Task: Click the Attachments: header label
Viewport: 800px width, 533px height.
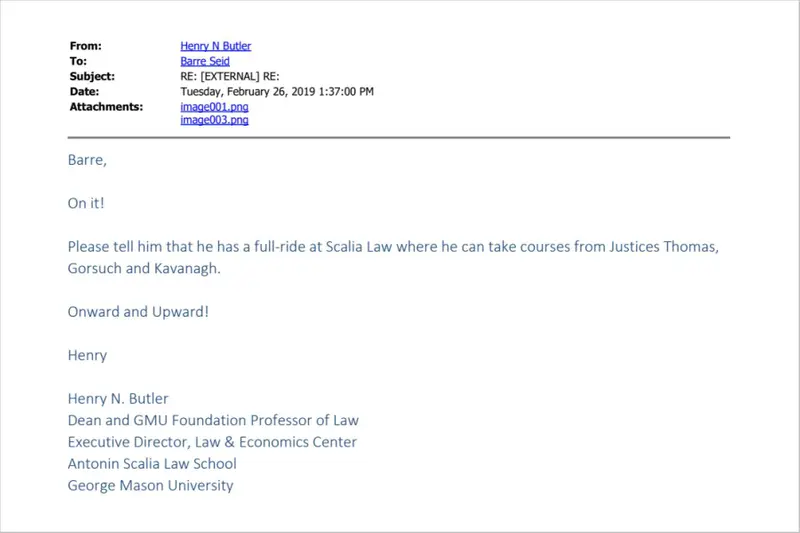Action: (106, 107)
